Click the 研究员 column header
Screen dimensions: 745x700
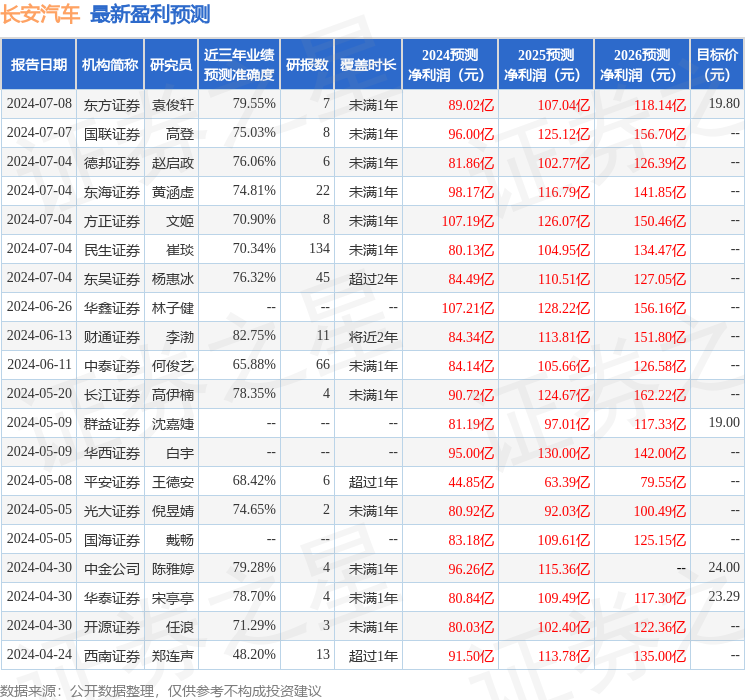tap(171, 64)
